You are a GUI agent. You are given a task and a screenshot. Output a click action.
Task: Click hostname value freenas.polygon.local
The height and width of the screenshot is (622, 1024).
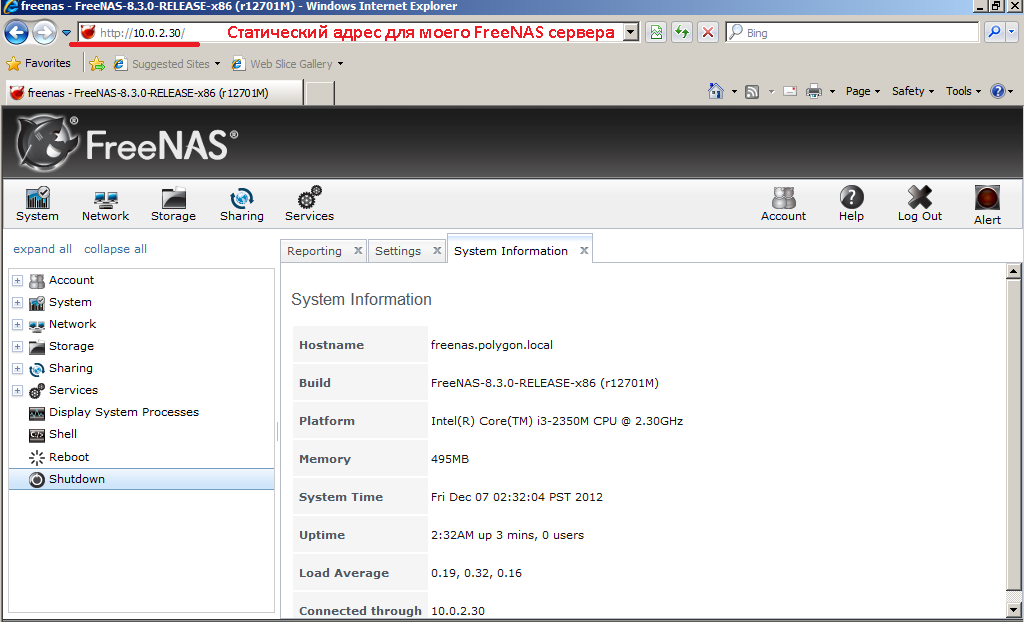[492, 345]
